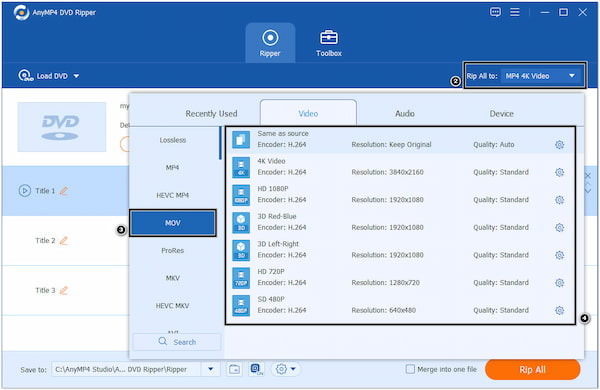Choose MP4 in the format list

(x=173, y=168)
